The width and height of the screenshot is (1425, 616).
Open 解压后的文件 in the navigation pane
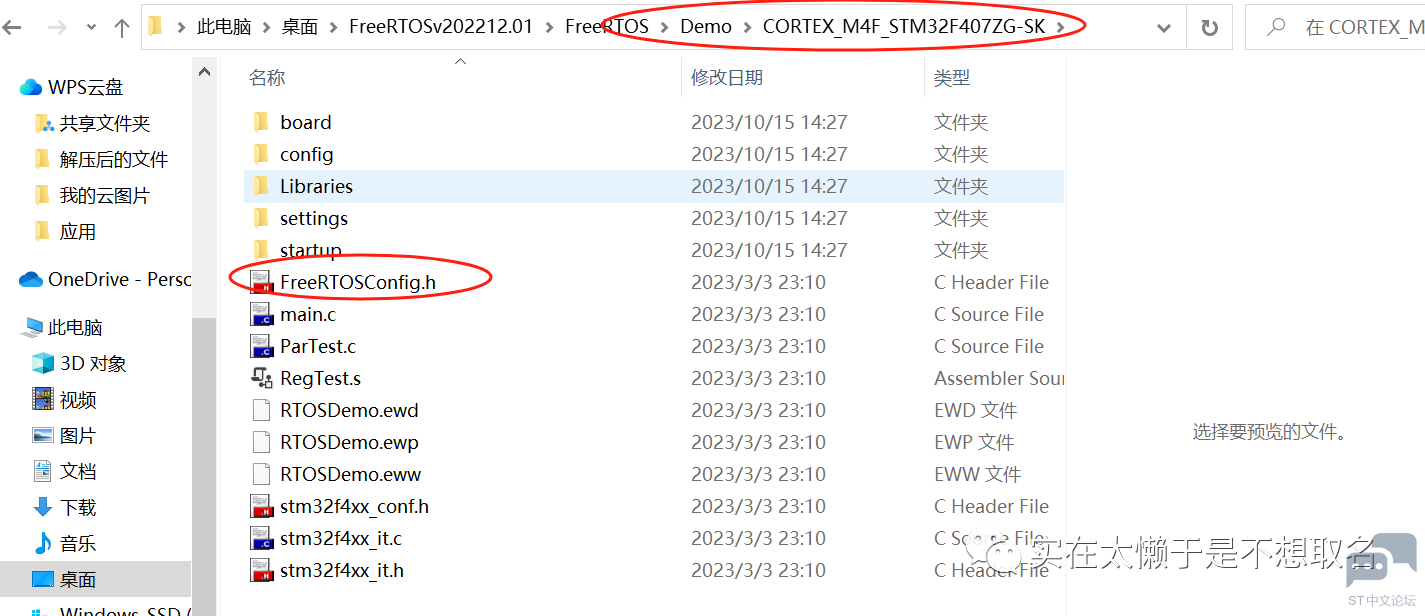(x=114, y=159)
